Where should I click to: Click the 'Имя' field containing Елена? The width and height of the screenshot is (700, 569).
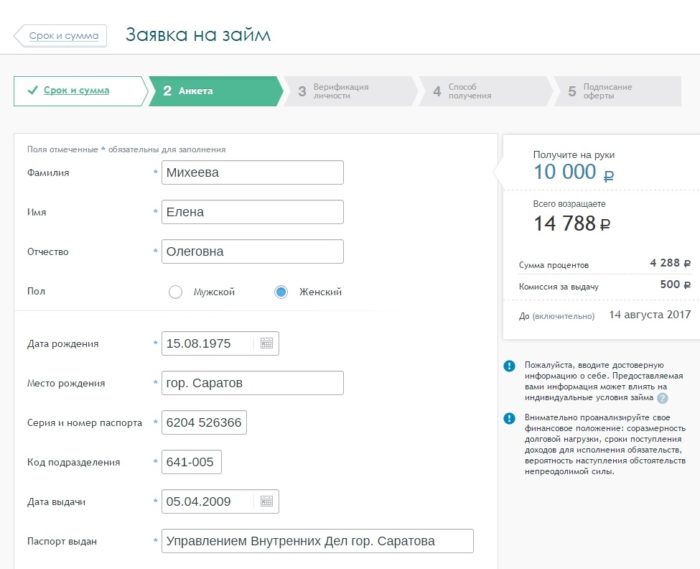tap(252, 212)
